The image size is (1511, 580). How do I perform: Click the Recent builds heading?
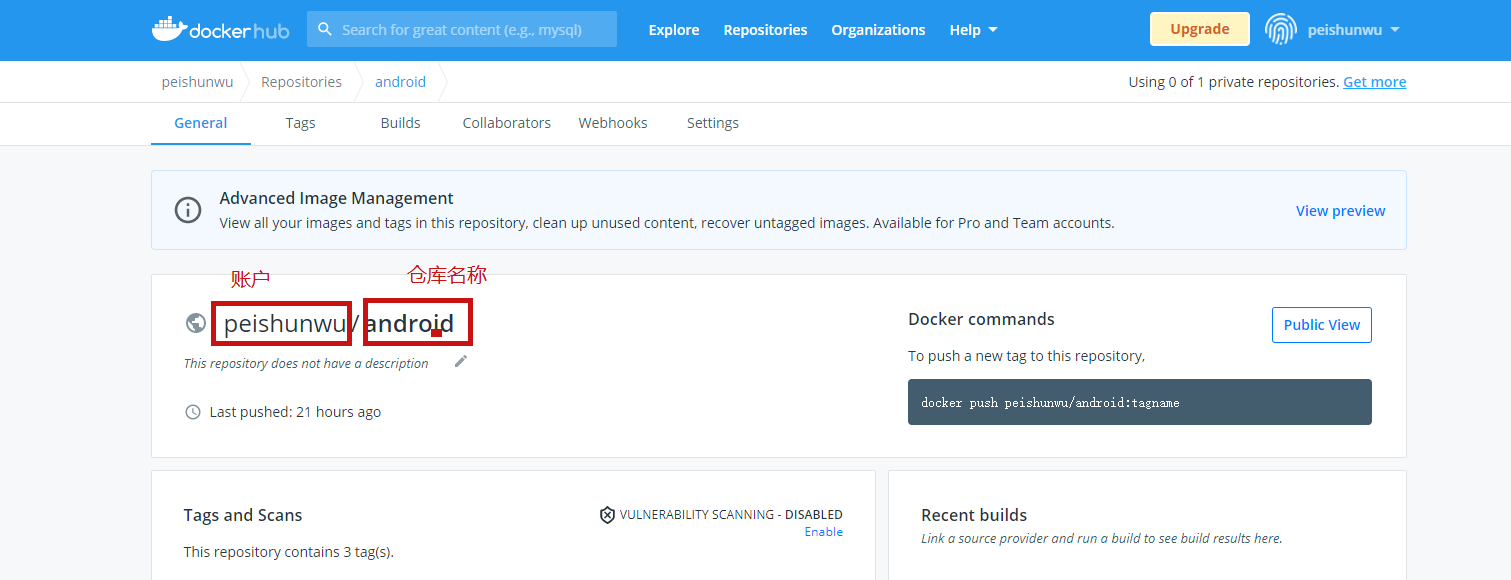[974, 515]
